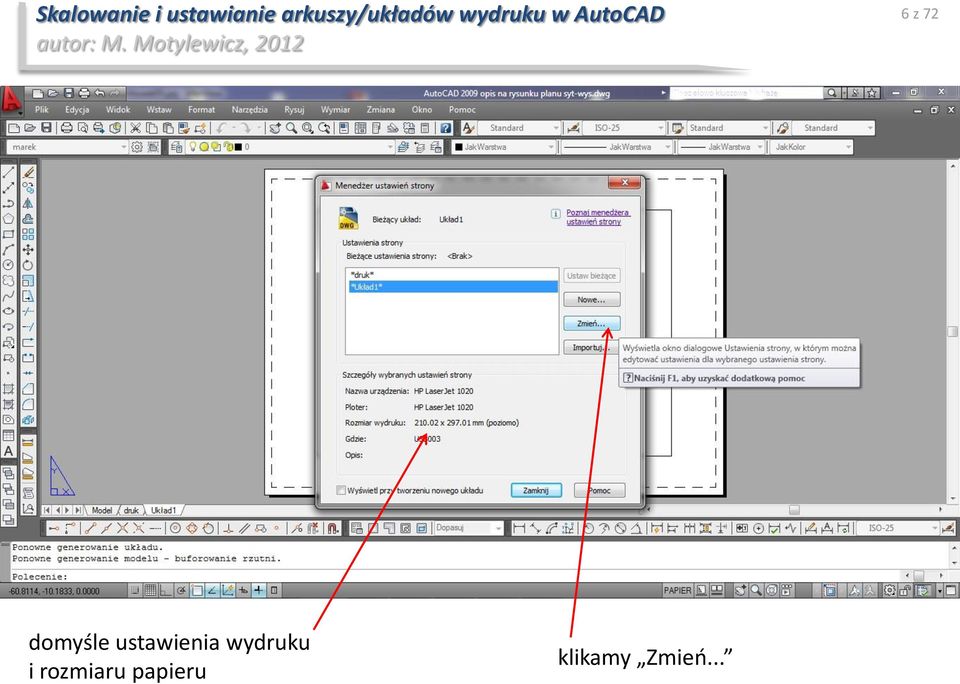960x684 pixels.
Task: Click the object snap magnet icon
Action: coord(332,528)
